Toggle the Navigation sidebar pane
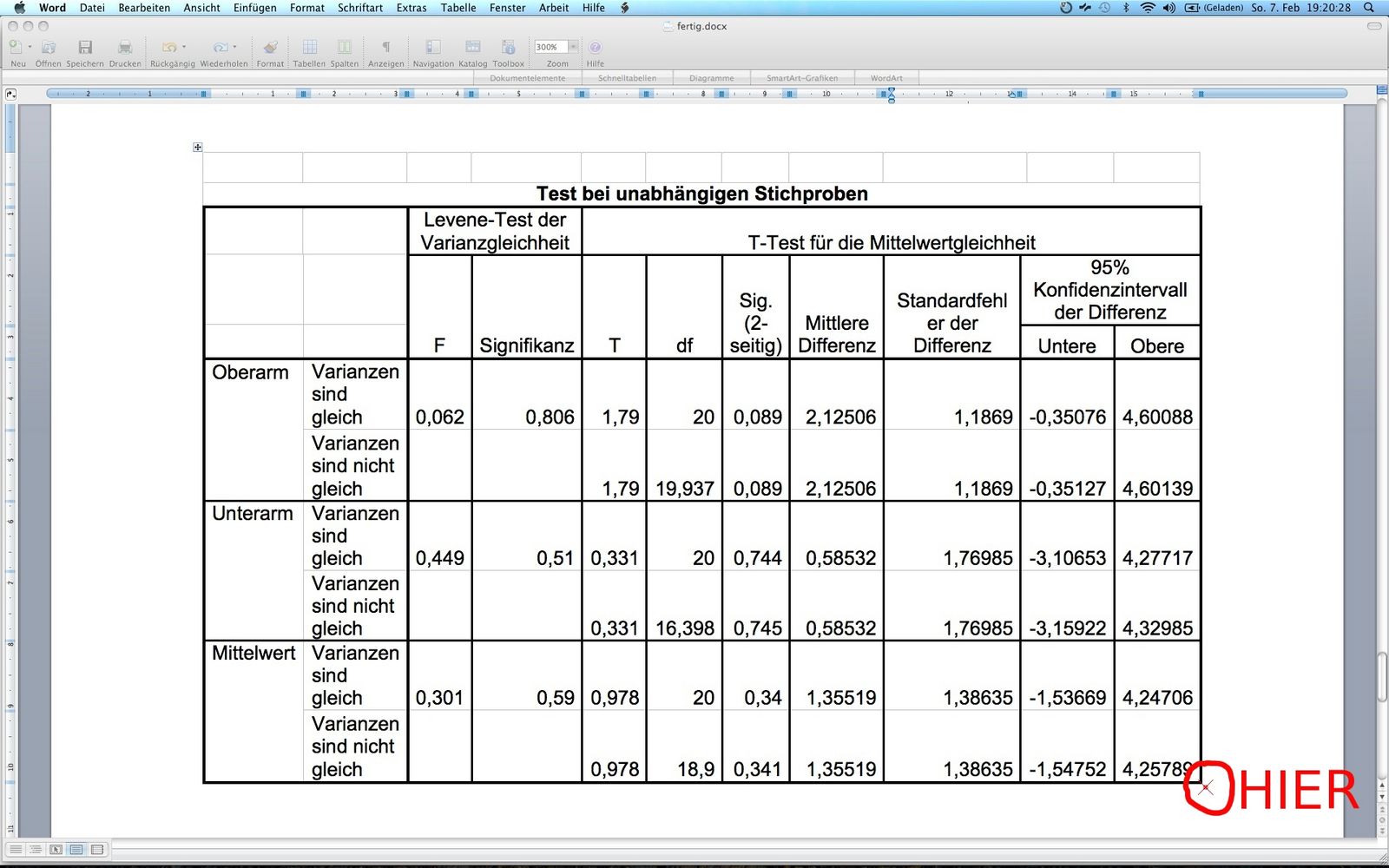The height and width of the screenshot is (868, 1389). click(433, 48)
